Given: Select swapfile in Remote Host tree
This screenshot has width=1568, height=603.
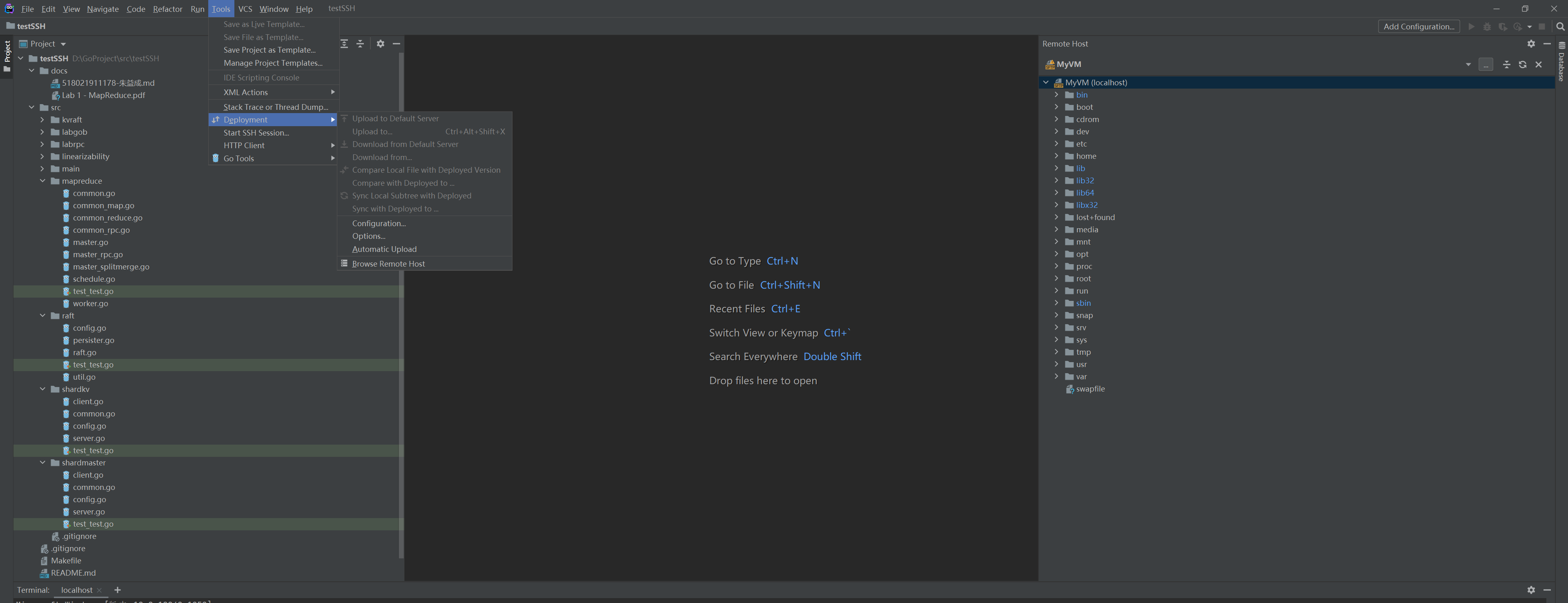Looking at the screenshot, I should tap(1089, 389).
